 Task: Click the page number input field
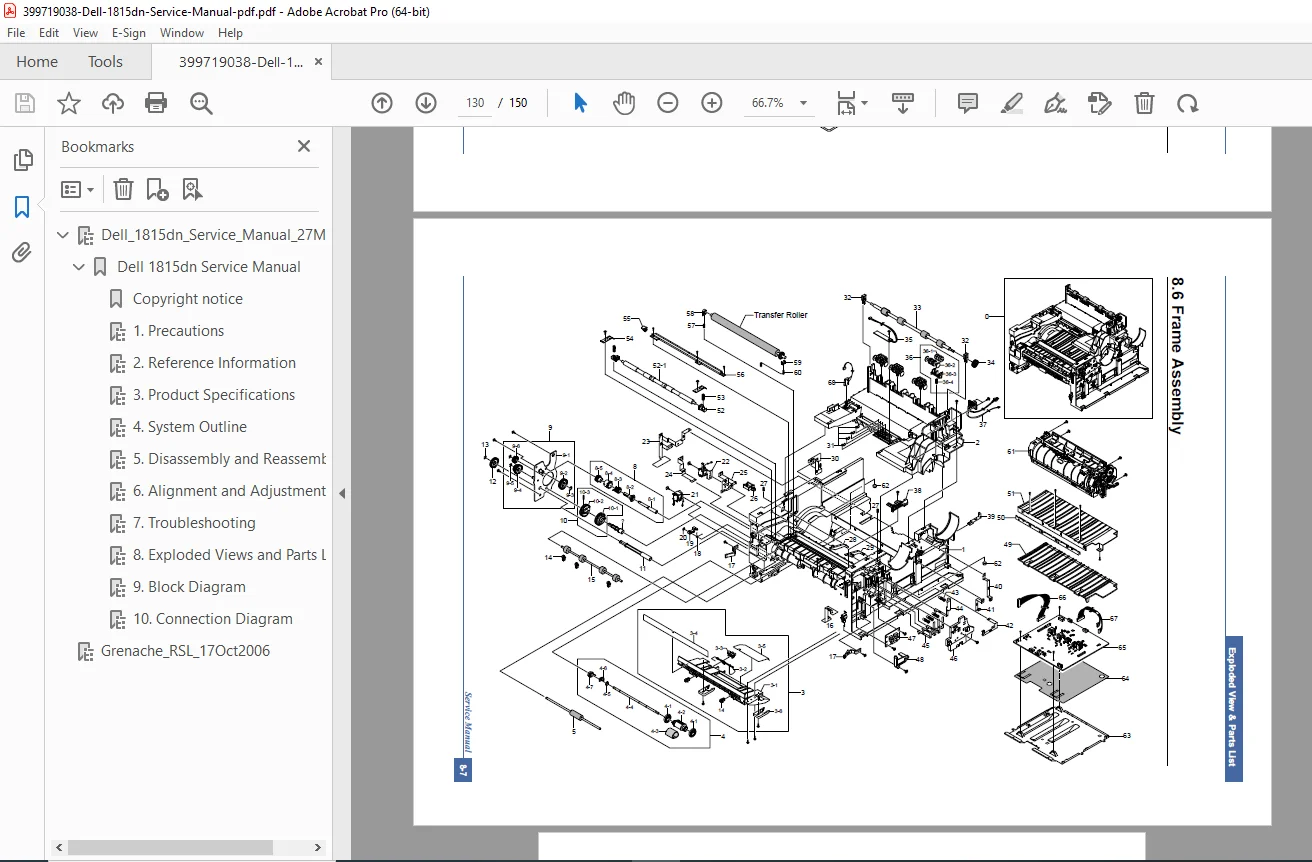[475, 103]
